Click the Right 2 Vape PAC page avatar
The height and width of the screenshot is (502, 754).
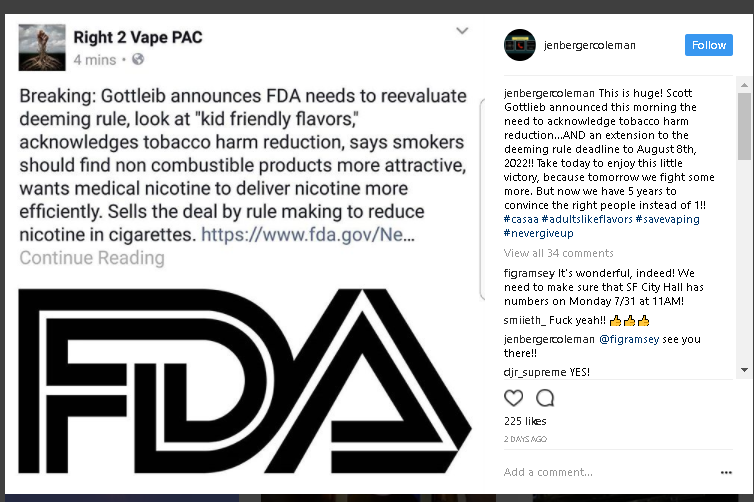(x=42, y=47)
